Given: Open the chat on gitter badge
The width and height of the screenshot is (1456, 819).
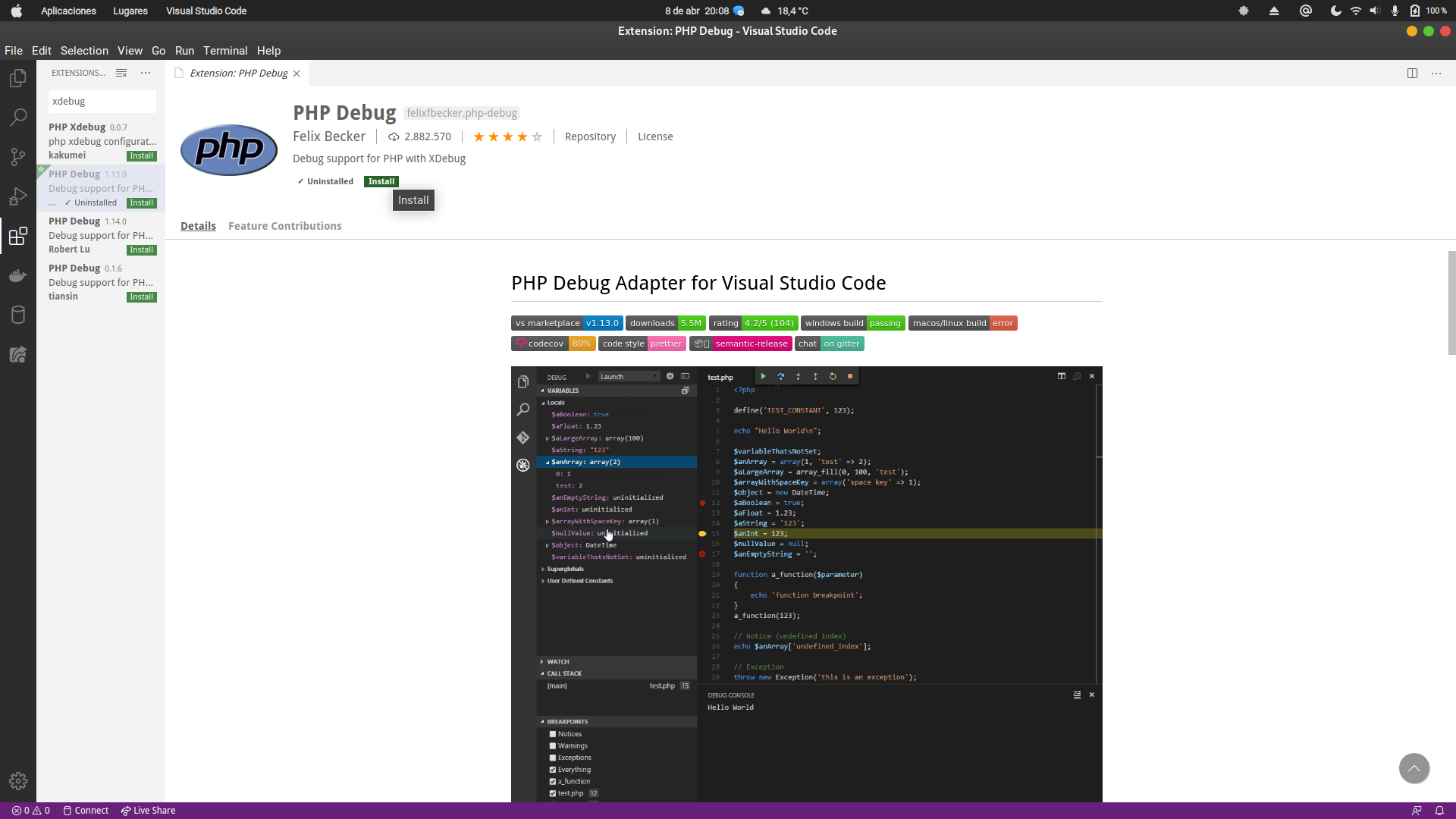Looking at the screenshot, I should point(830,344).
